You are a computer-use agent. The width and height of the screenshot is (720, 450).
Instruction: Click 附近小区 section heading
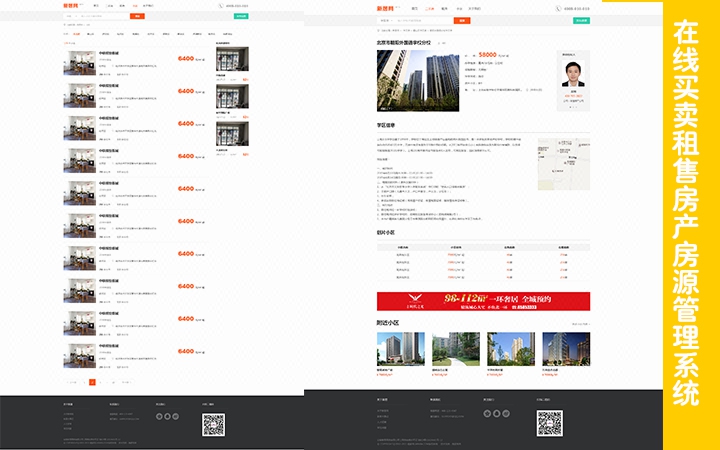tap(388, 323)
